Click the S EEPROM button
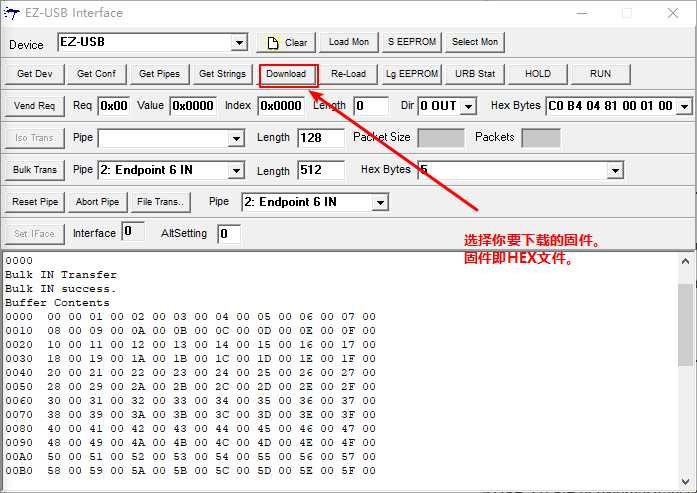The height and width of the screenshot is (493, 697). [412, 42]
